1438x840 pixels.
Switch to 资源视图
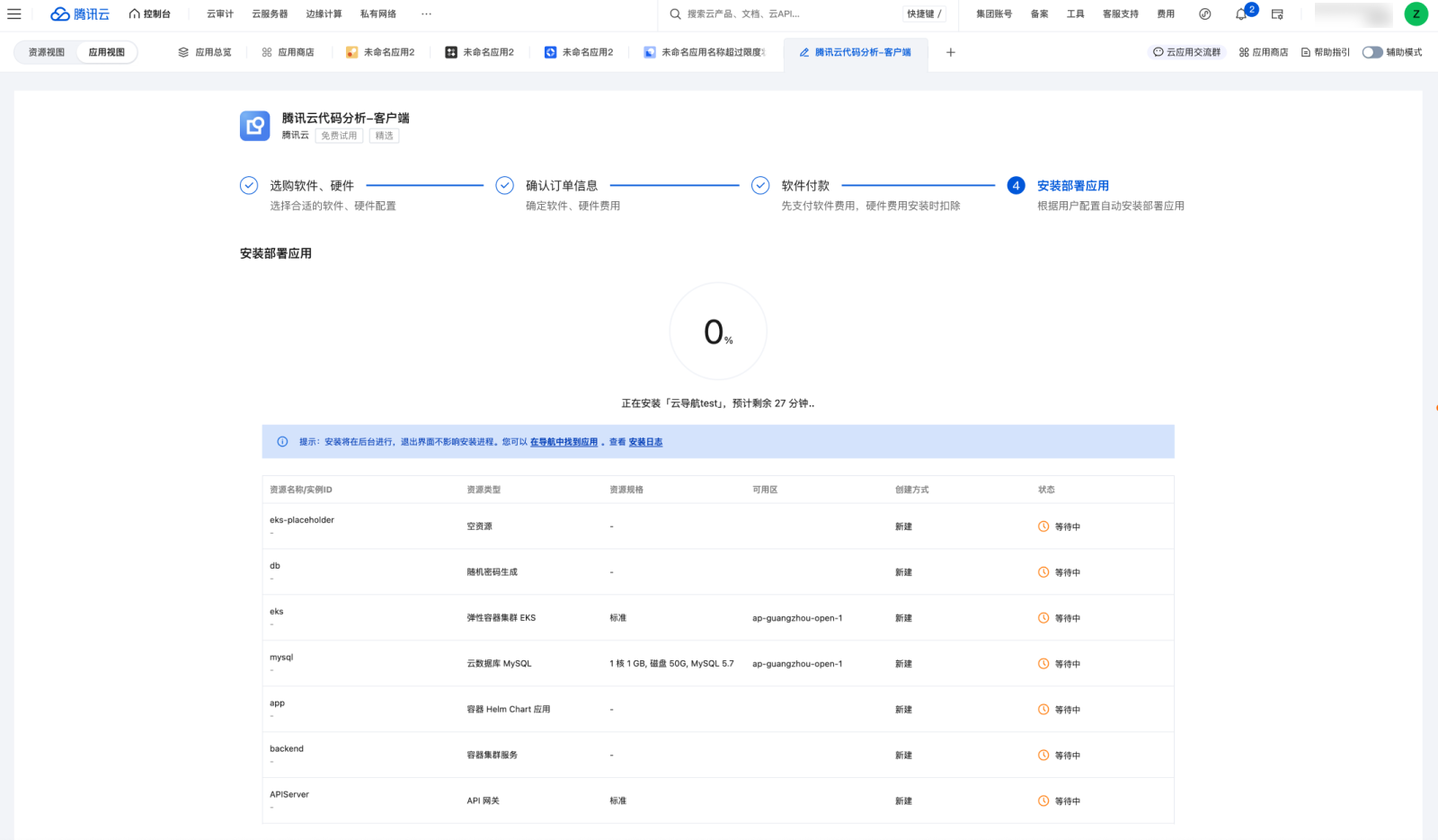pyautogui.click(x=47, y=52)
